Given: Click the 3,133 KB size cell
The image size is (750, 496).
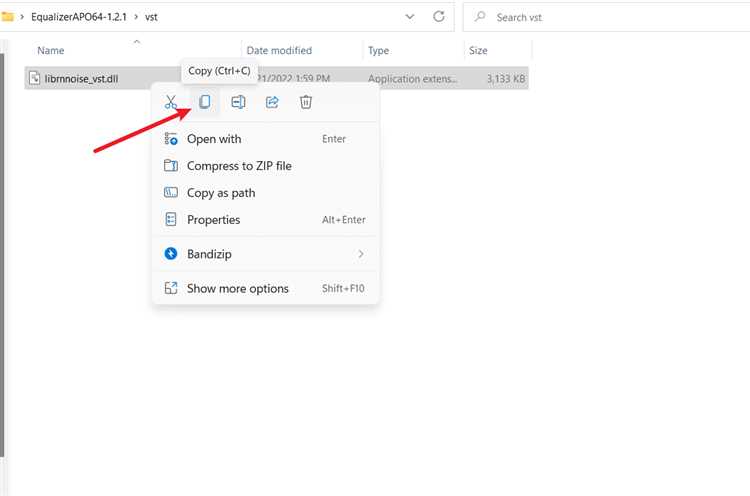Looking at the screenshot, I should click(506, 78).
